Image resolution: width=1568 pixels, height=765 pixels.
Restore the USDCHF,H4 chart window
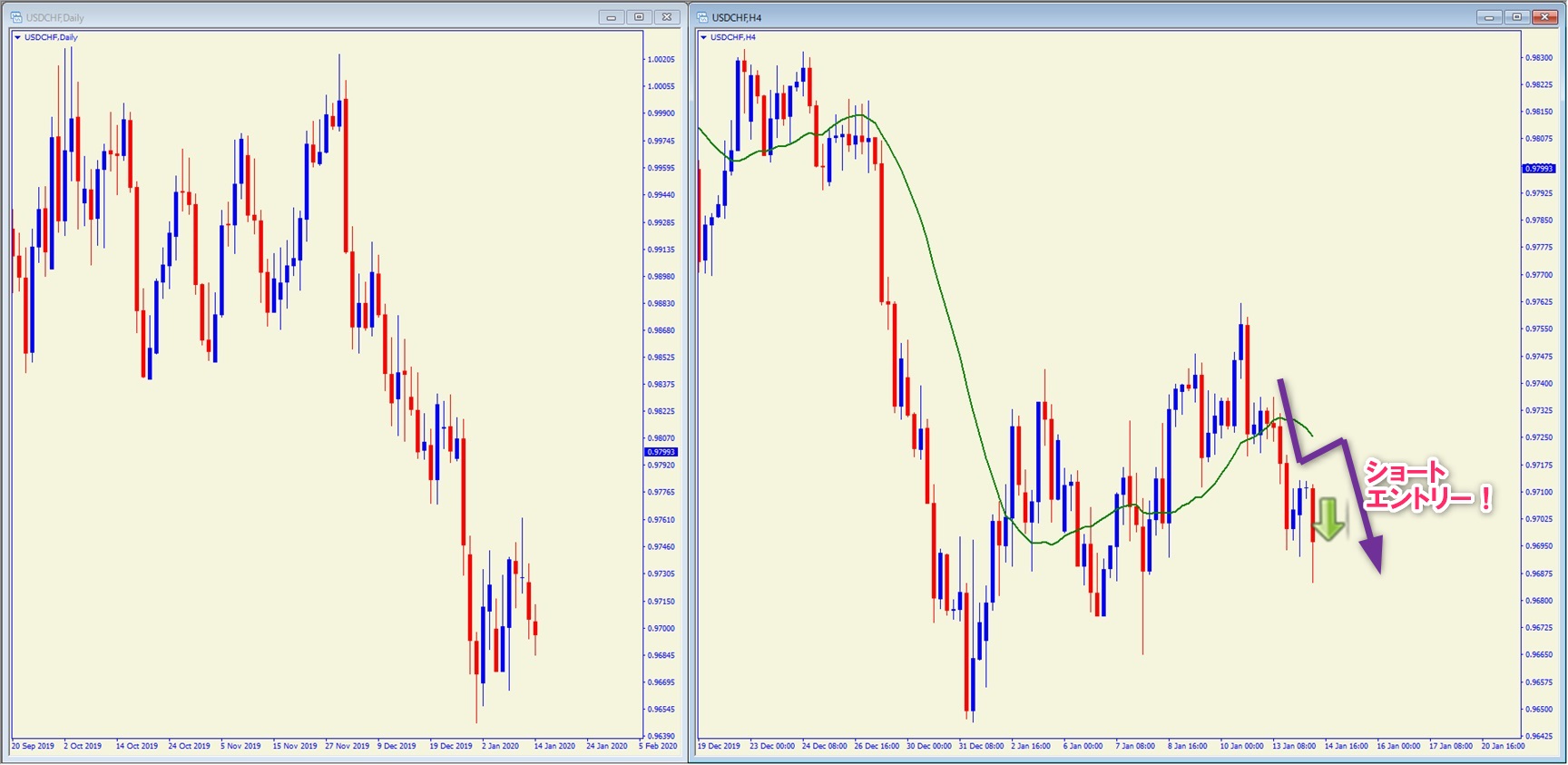click(1516, 17)
